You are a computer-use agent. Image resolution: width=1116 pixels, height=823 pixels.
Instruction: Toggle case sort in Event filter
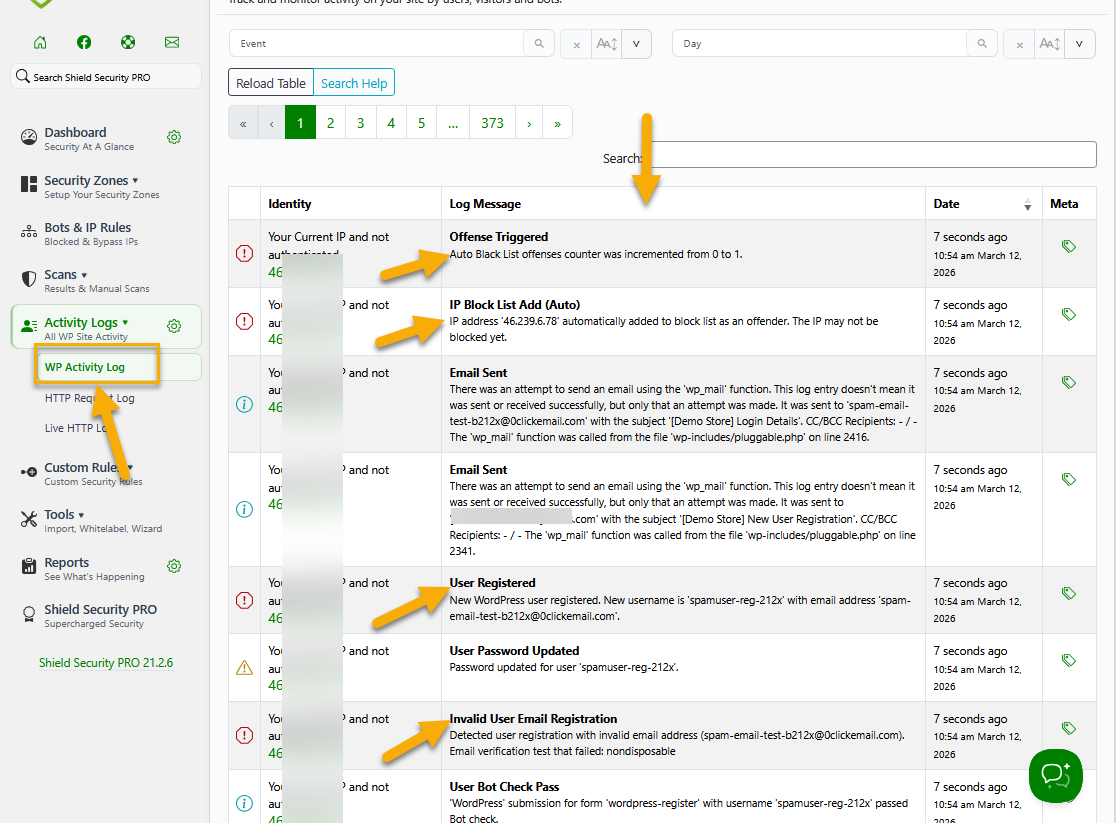tap(606, 44)
